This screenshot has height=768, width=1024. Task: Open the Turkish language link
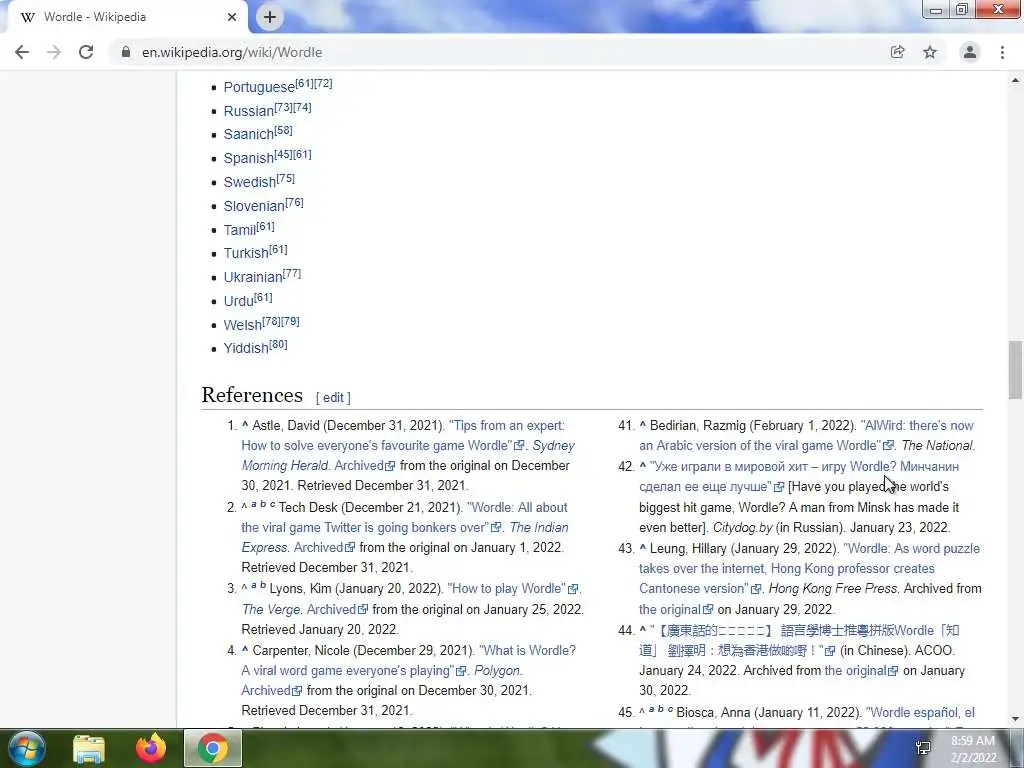tap(246, 253)
